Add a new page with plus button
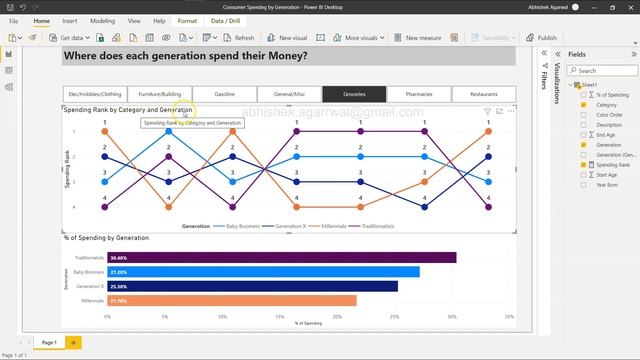Viewport: 640px width, 360px height. tap(73, 342)
